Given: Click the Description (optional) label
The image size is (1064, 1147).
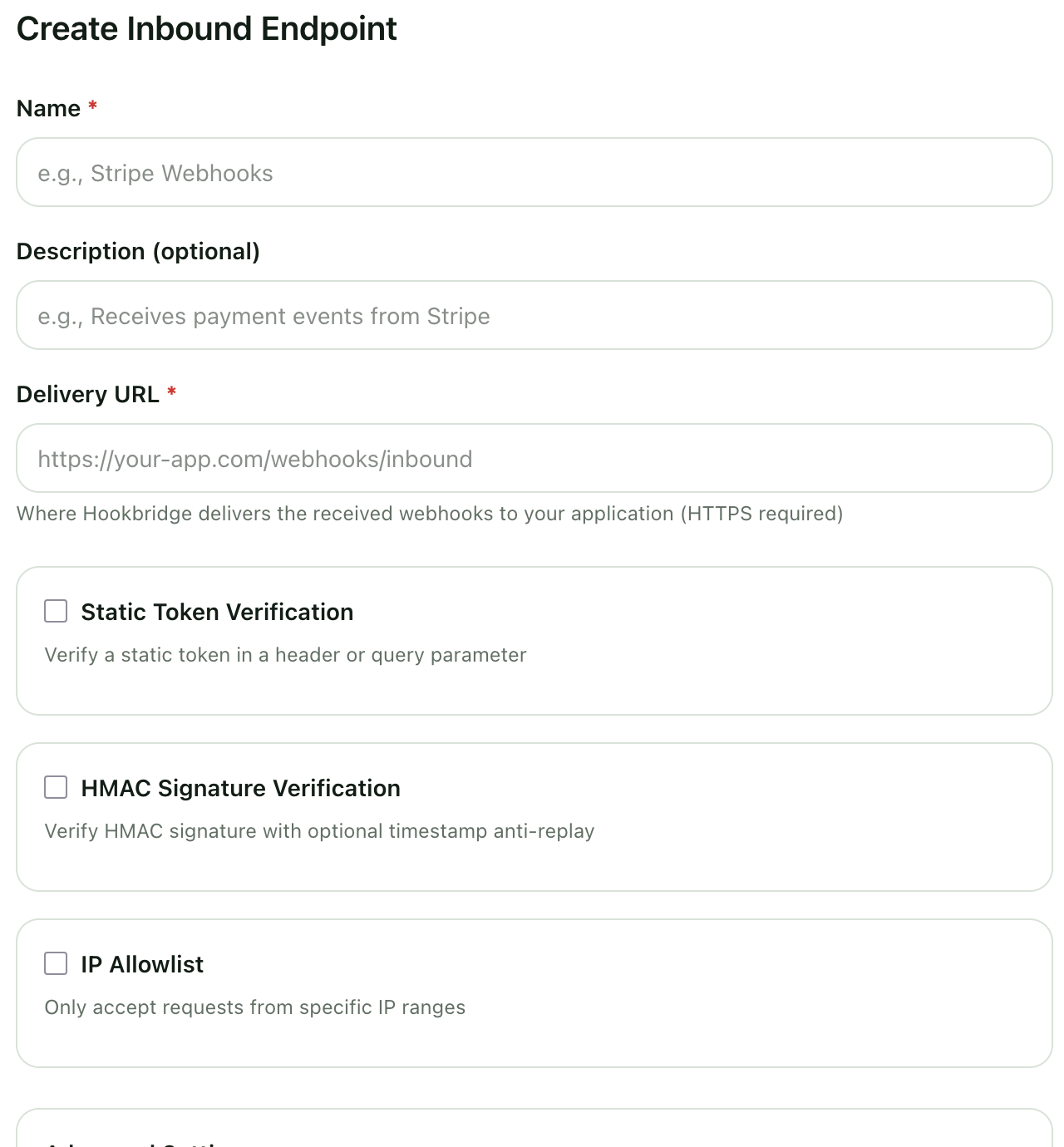Looking at the screenshot, I should point(138,252).
